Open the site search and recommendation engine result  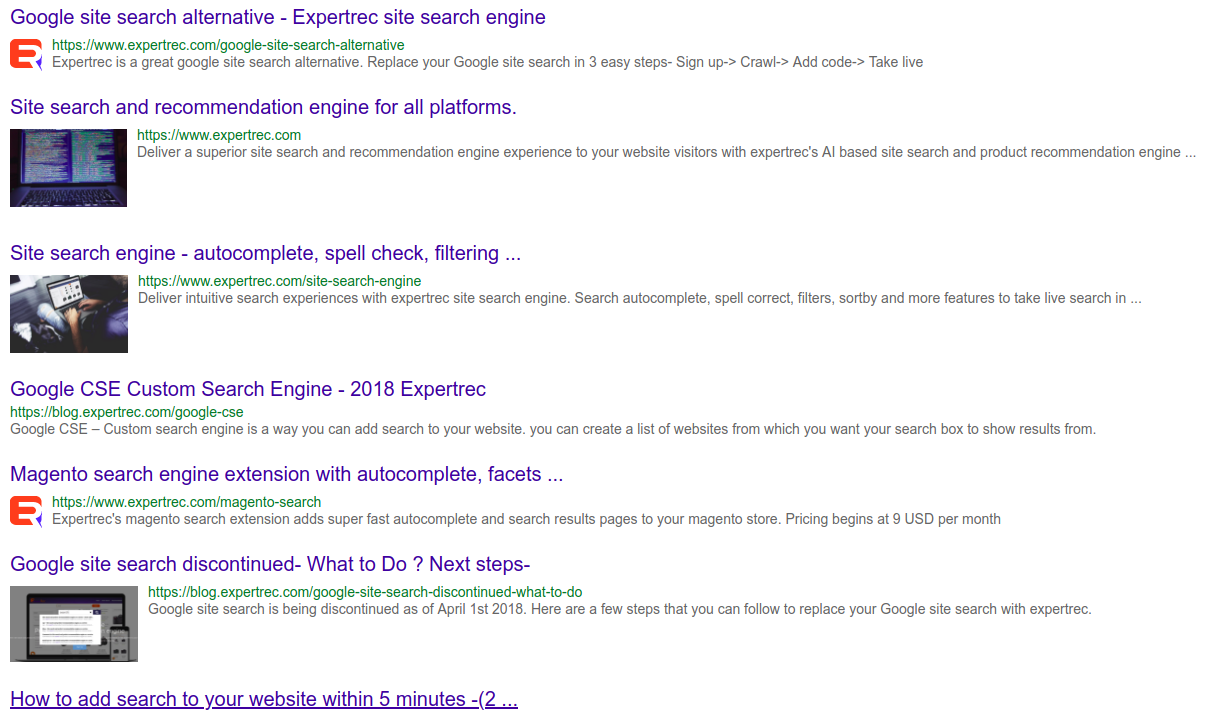[x=264, y=107]
